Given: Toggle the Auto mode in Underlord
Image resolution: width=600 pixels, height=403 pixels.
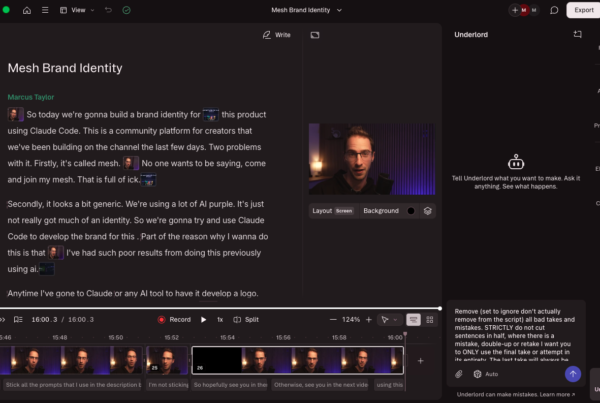Looking at the screenshot, I should 485,374.
